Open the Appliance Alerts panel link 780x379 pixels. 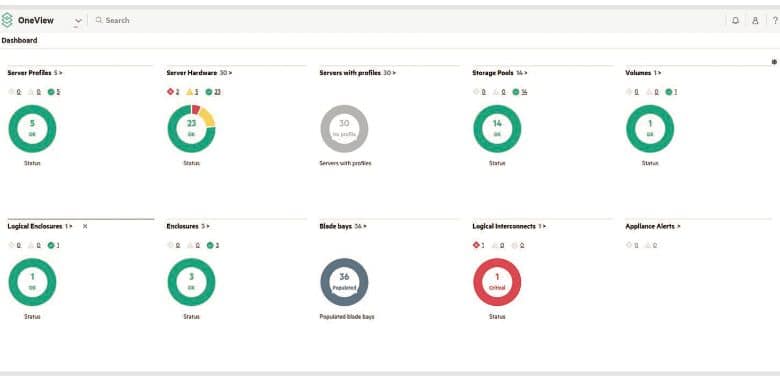point(653,226)
